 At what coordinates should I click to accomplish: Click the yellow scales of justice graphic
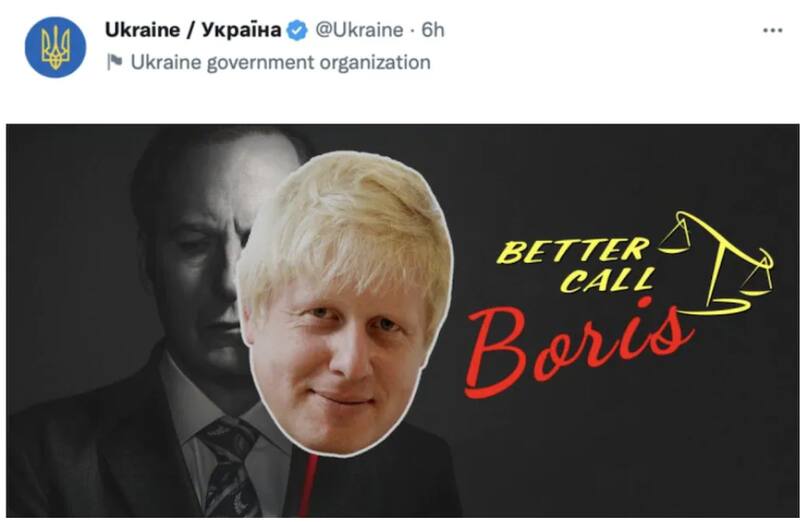[714, 263]
